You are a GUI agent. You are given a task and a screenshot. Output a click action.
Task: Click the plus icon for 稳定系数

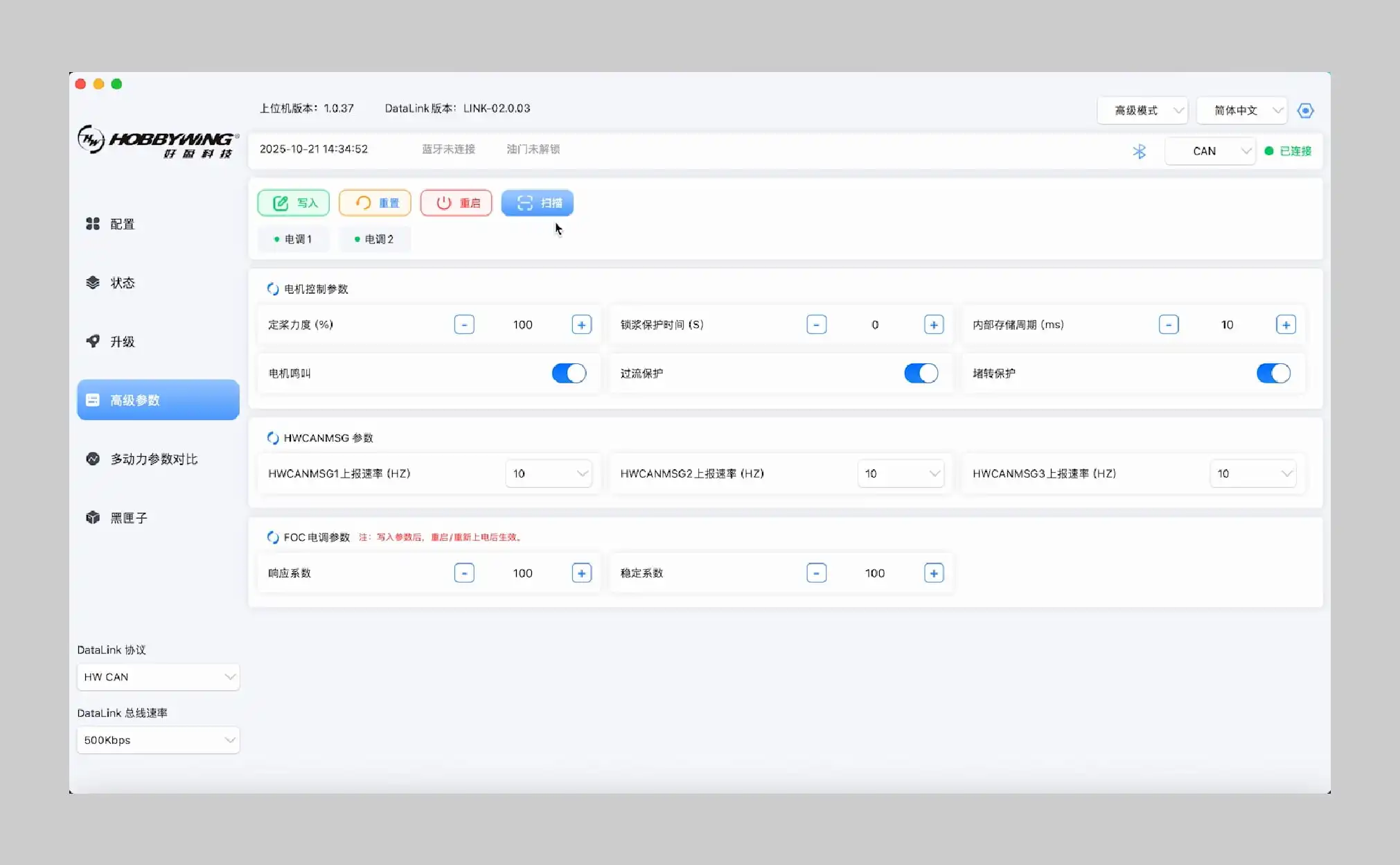coord(934,573)
